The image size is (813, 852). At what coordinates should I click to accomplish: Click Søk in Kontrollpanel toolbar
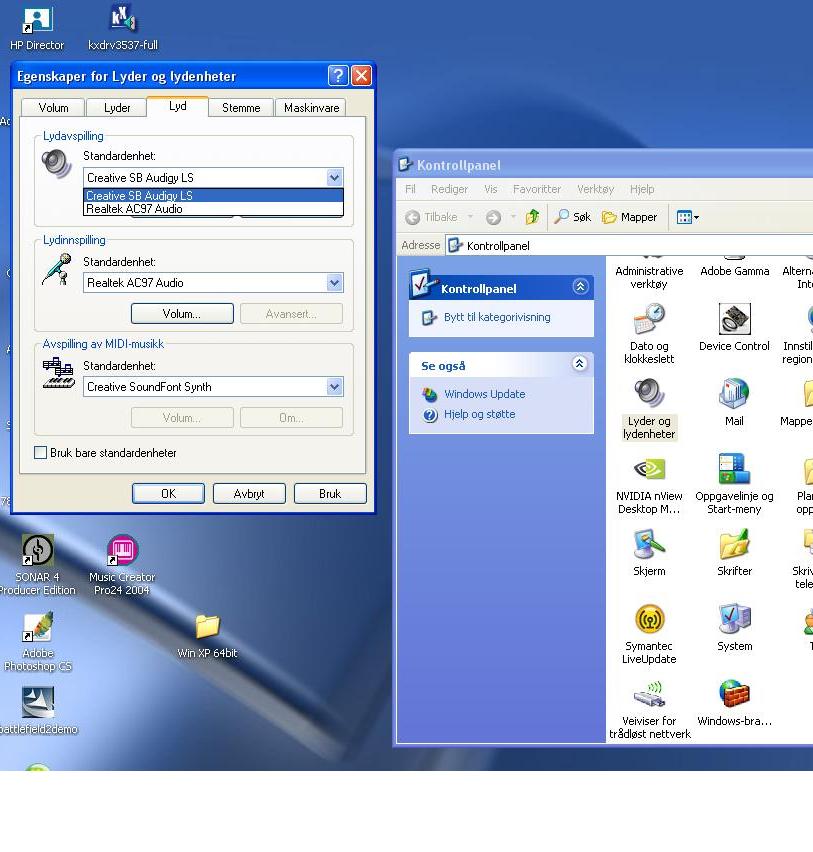(x=572, y=217)
